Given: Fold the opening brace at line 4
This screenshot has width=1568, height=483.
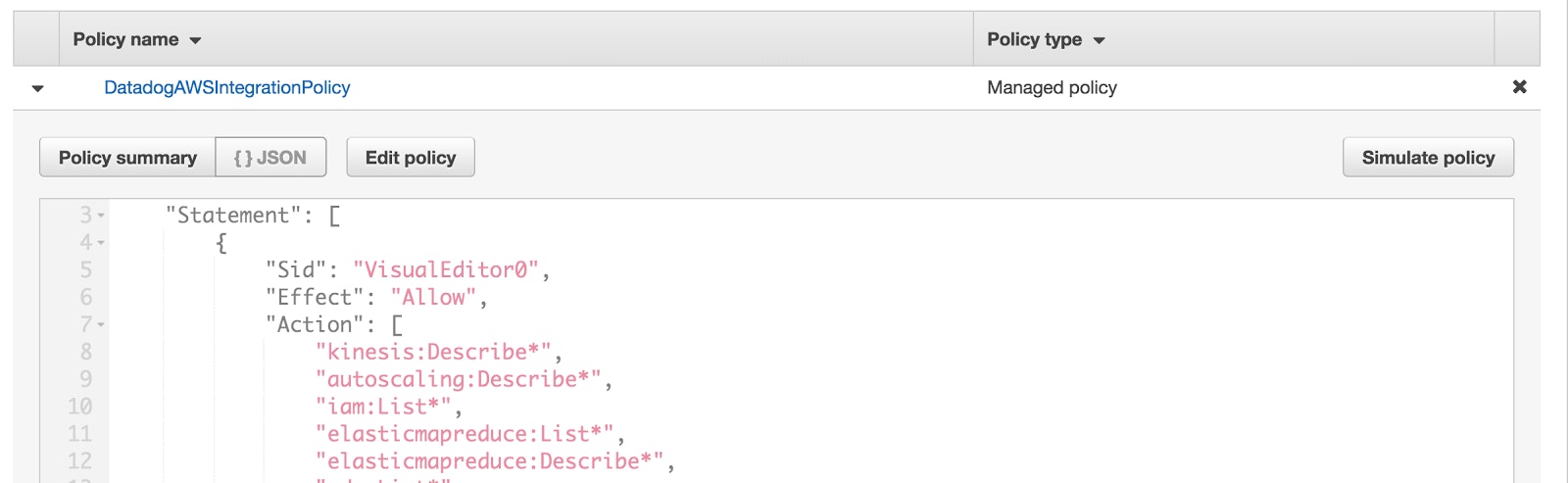Looking at the screenshot, I should click(101, 242).
